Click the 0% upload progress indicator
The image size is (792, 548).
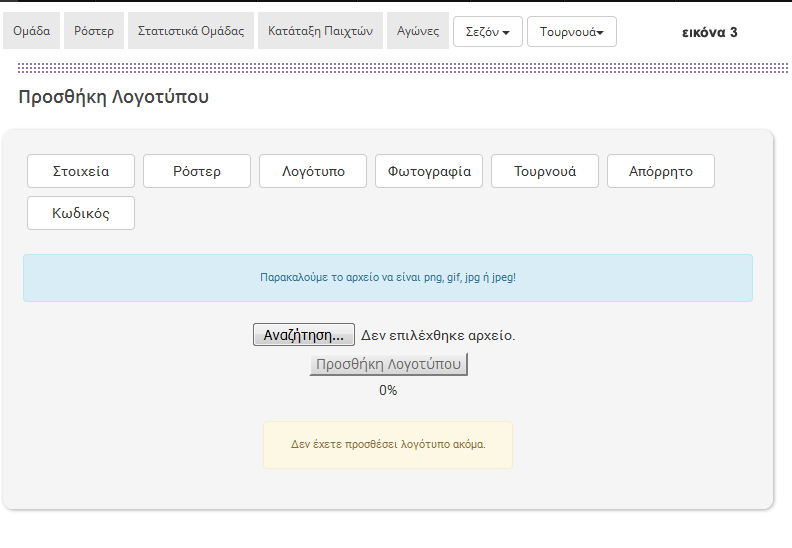(x=388, y=390)
